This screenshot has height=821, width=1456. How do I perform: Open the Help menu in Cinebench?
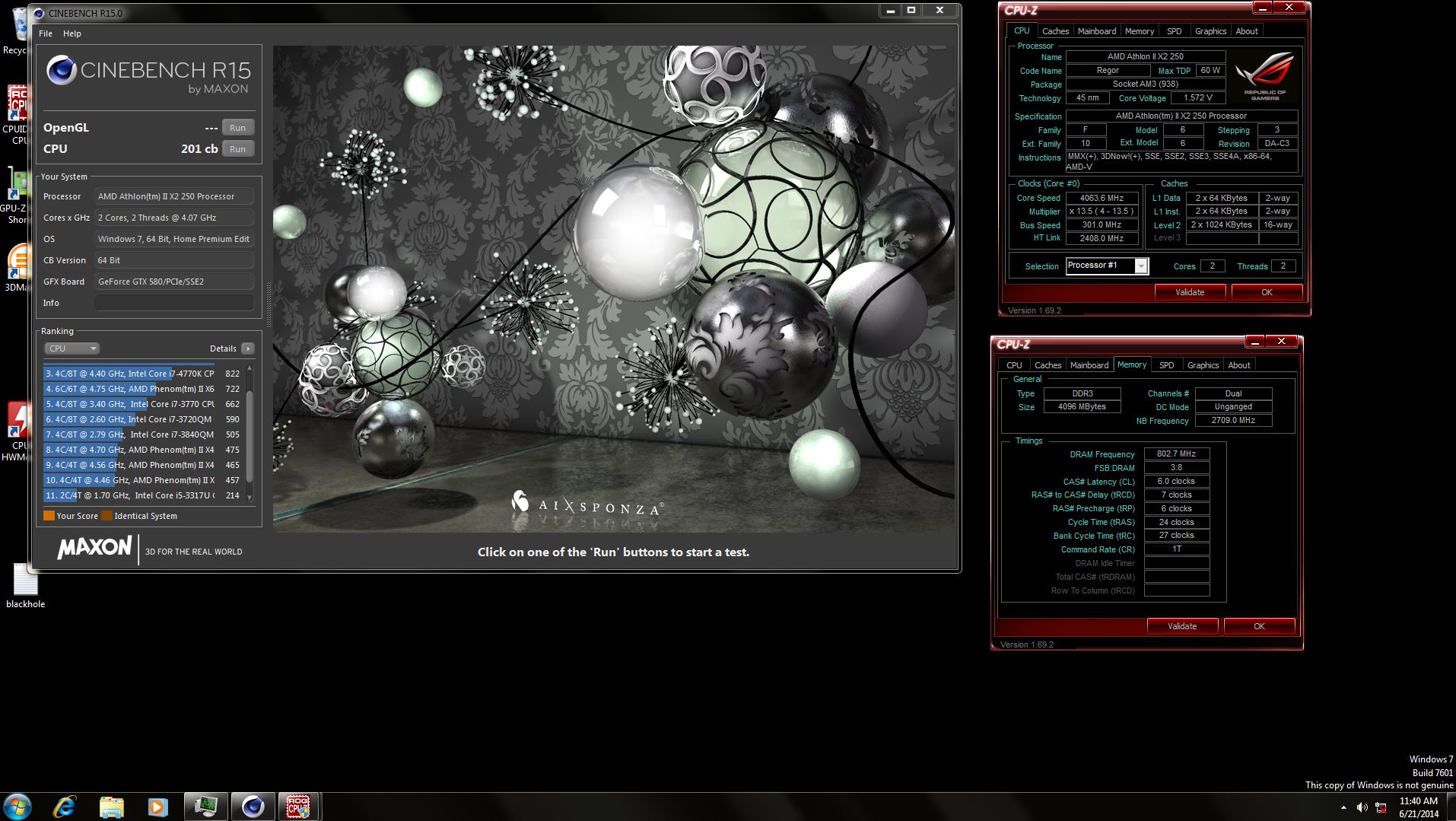[72, 33]
